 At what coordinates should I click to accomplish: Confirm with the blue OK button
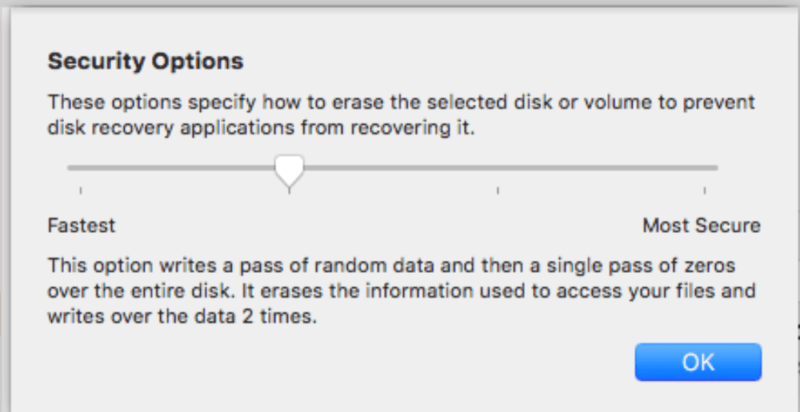click(x=698, y=362)
